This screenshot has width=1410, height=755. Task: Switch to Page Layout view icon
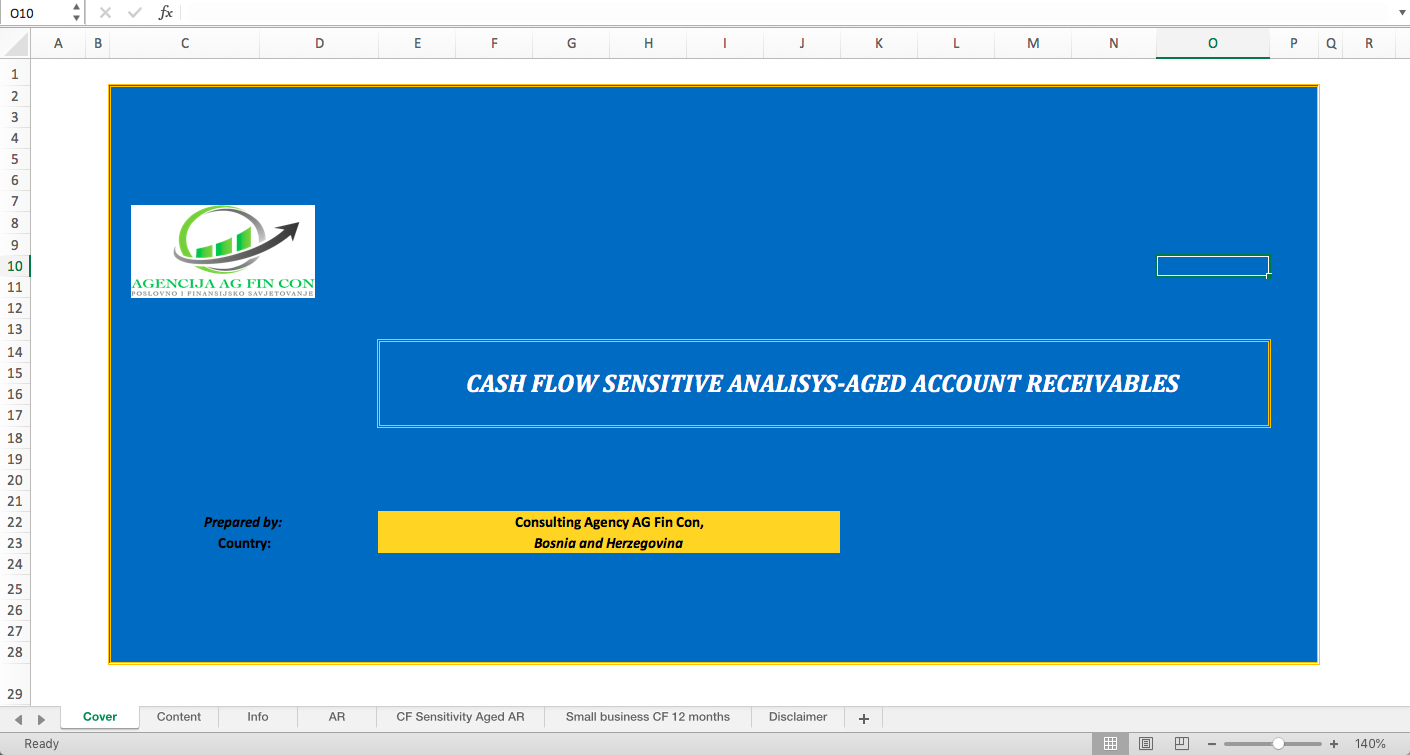tap(1146, 744)
